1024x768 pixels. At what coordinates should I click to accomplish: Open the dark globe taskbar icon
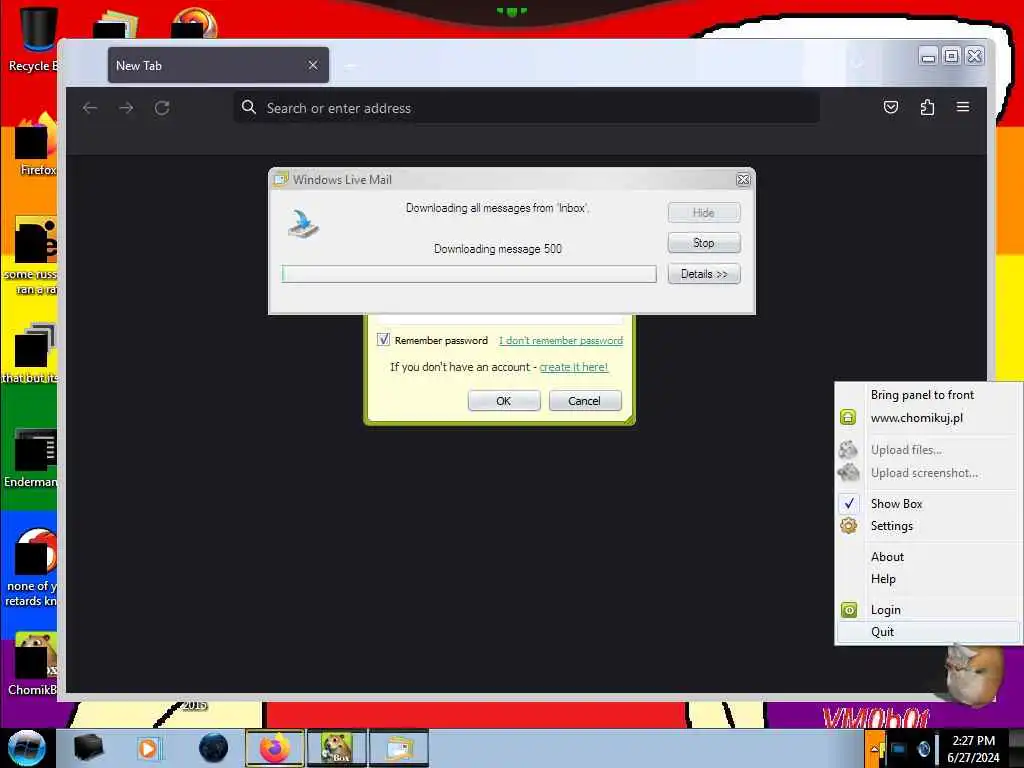coord(214,748)
